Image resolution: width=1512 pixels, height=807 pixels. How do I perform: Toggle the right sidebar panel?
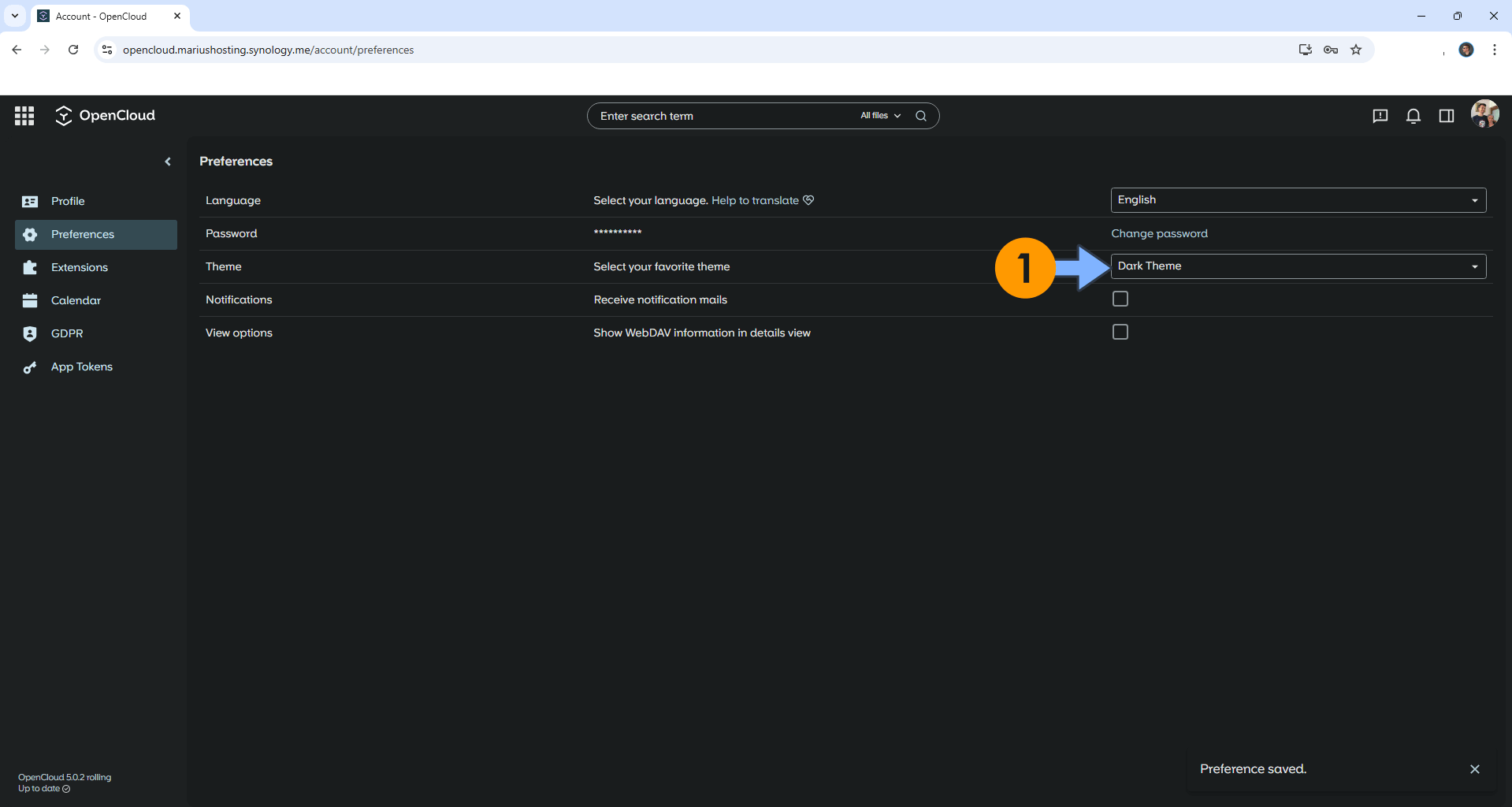1447,115
